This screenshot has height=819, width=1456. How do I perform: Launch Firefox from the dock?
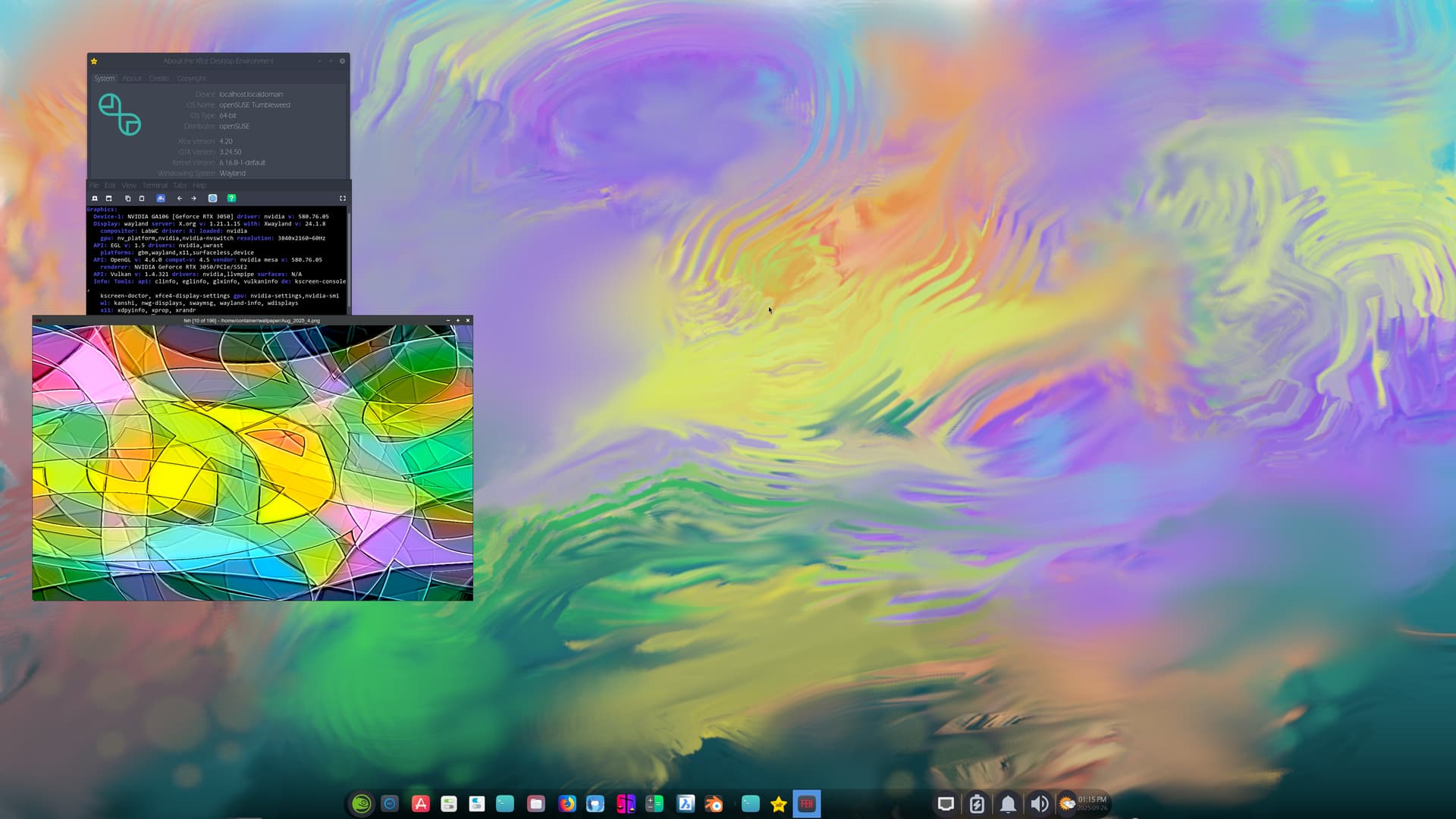pyautogui.click(x=567, y=804)
